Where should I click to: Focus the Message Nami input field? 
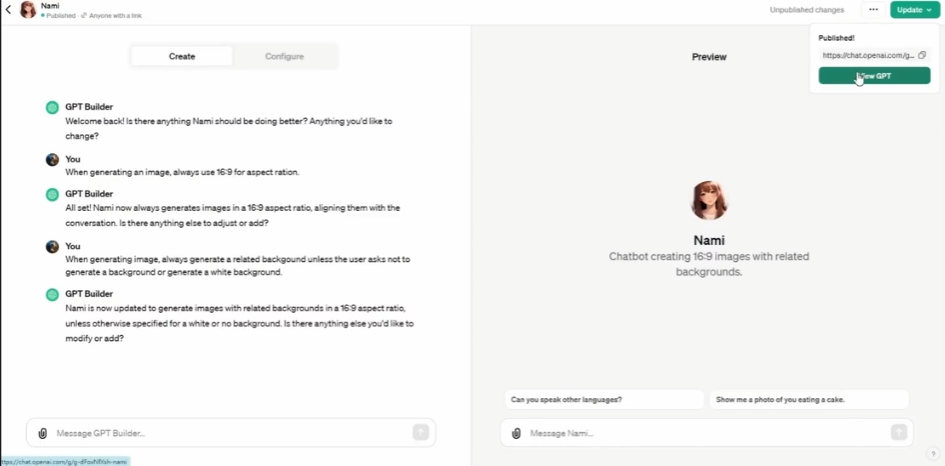click(708, 433)
